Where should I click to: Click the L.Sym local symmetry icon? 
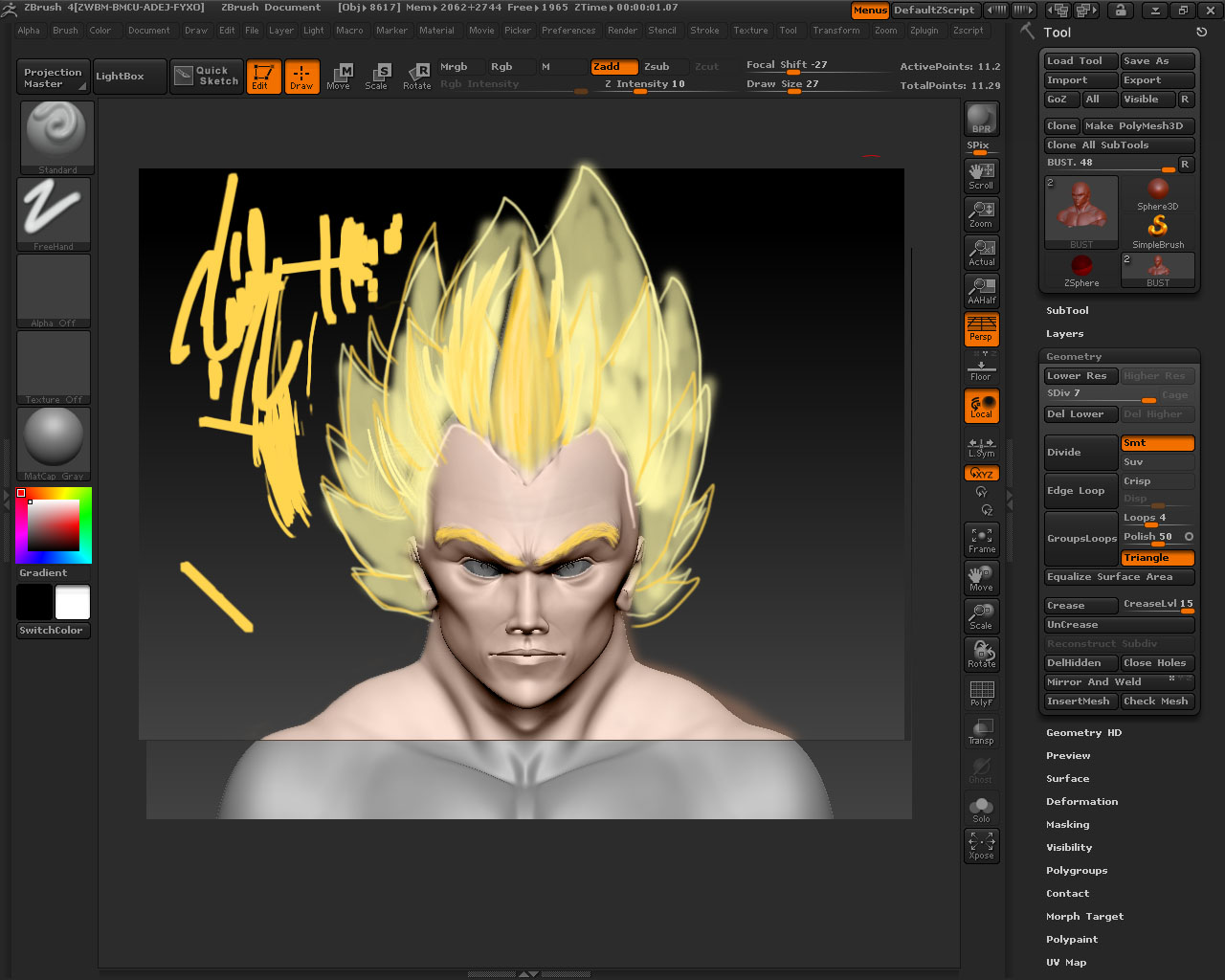point(981,447)
